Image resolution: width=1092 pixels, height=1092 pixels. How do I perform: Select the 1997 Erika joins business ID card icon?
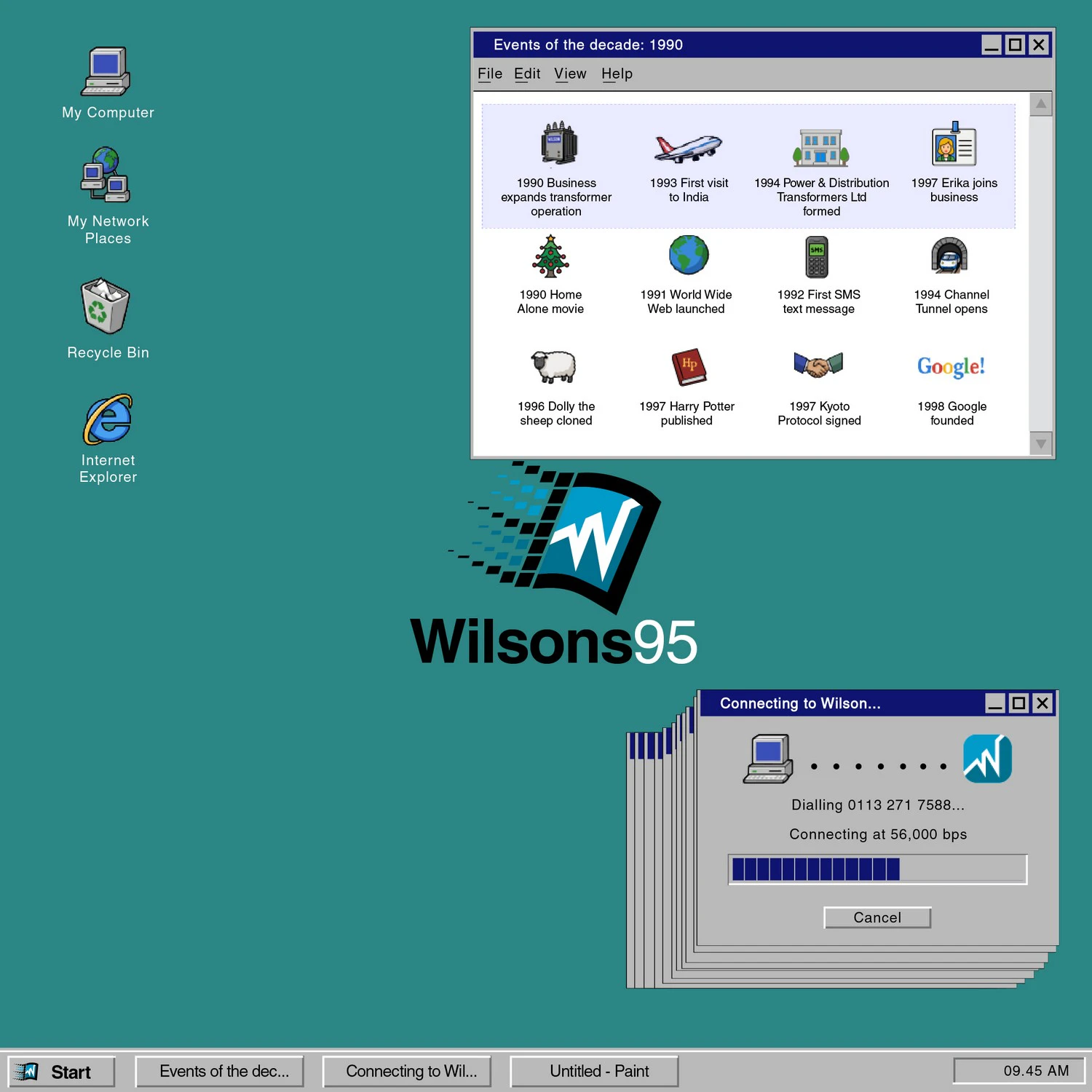point(954,144)
